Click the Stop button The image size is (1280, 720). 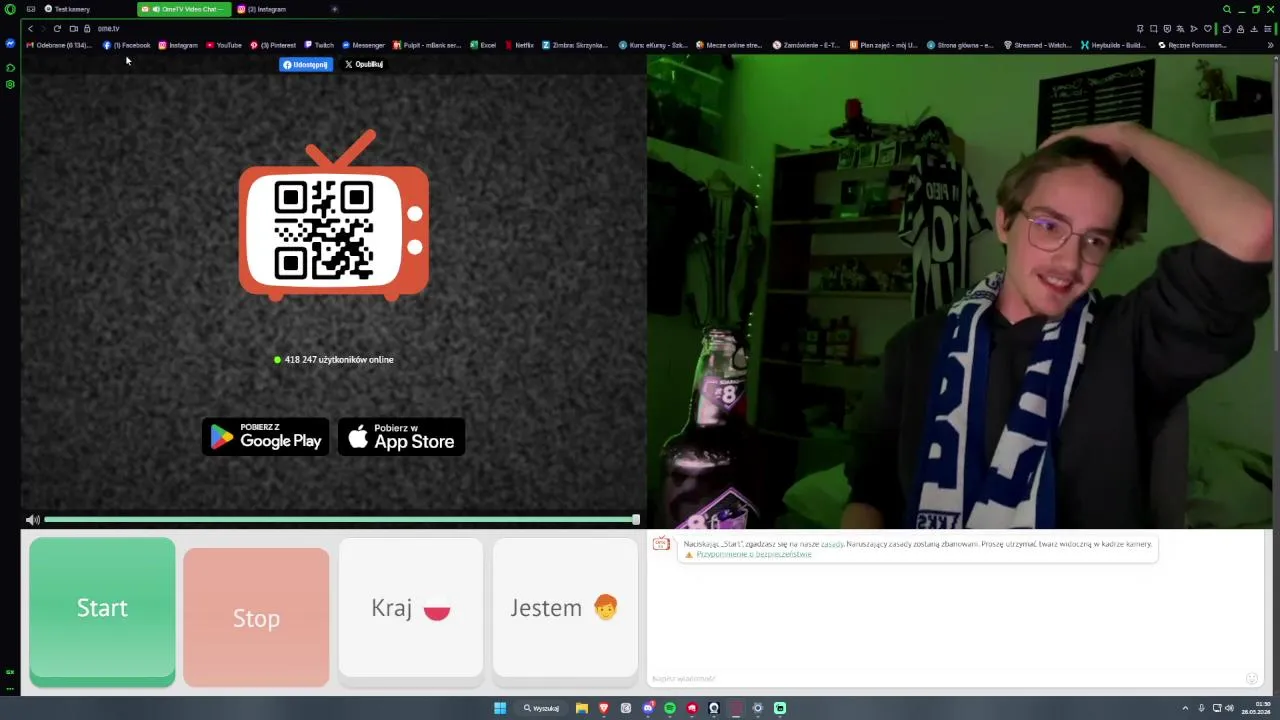click(256, 617)
